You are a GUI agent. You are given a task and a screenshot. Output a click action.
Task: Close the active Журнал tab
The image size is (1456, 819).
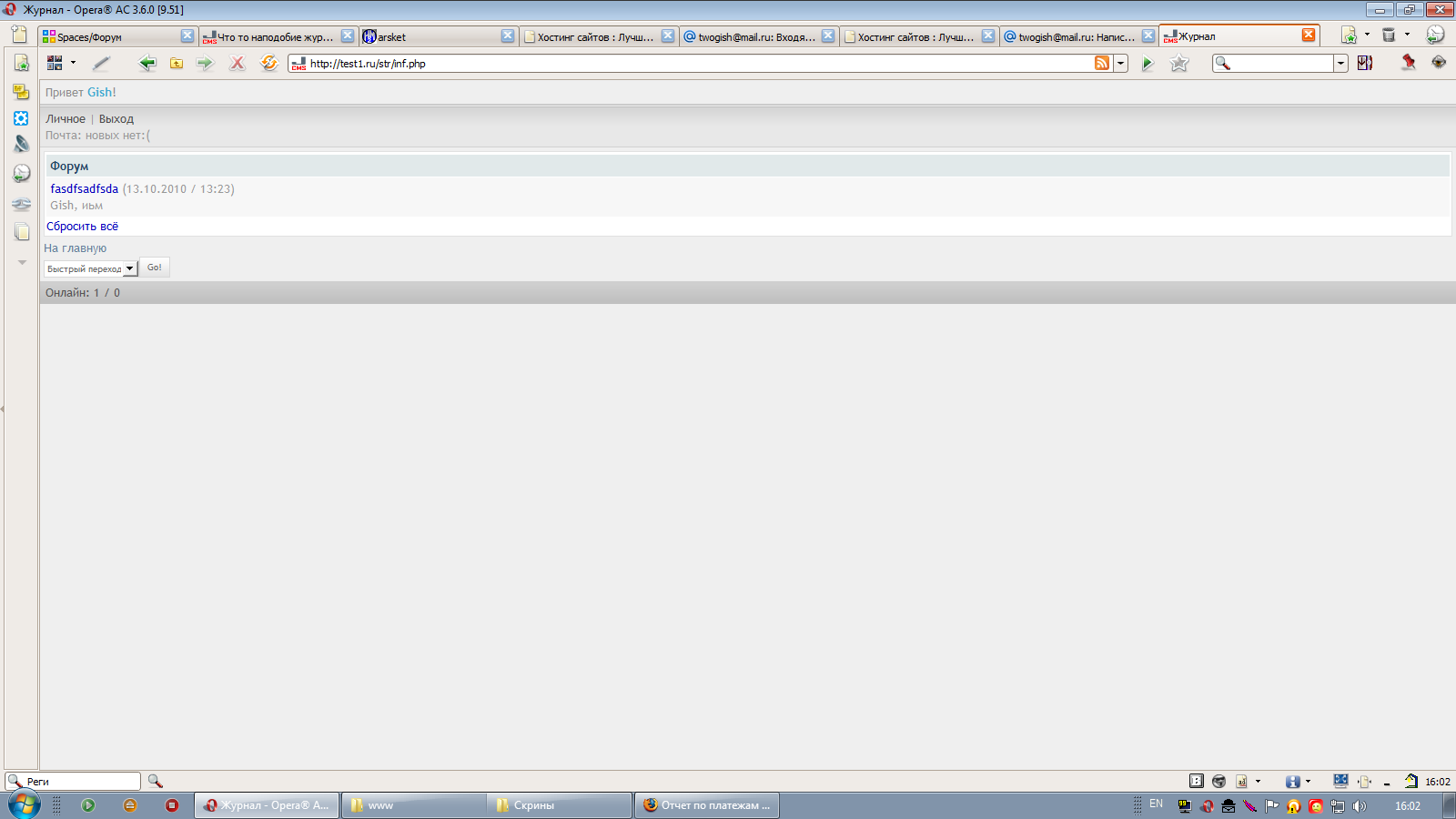pos(1309,35)
